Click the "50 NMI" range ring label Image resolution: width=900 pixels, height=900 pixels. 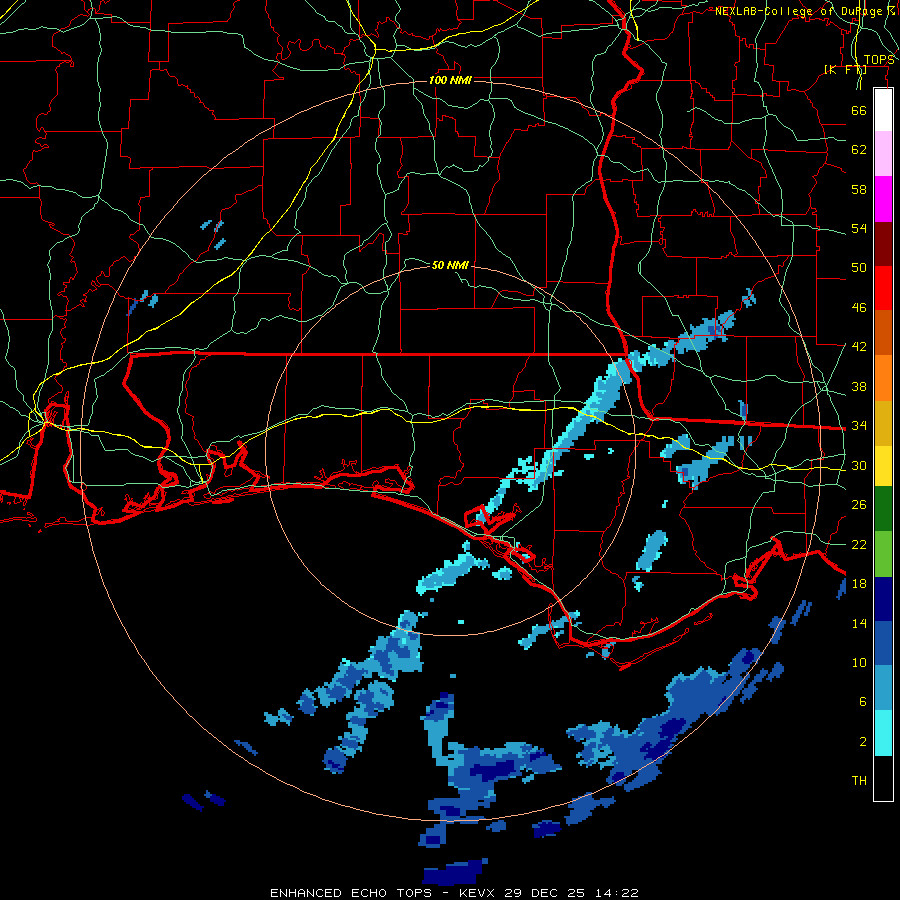coord(450,265)
